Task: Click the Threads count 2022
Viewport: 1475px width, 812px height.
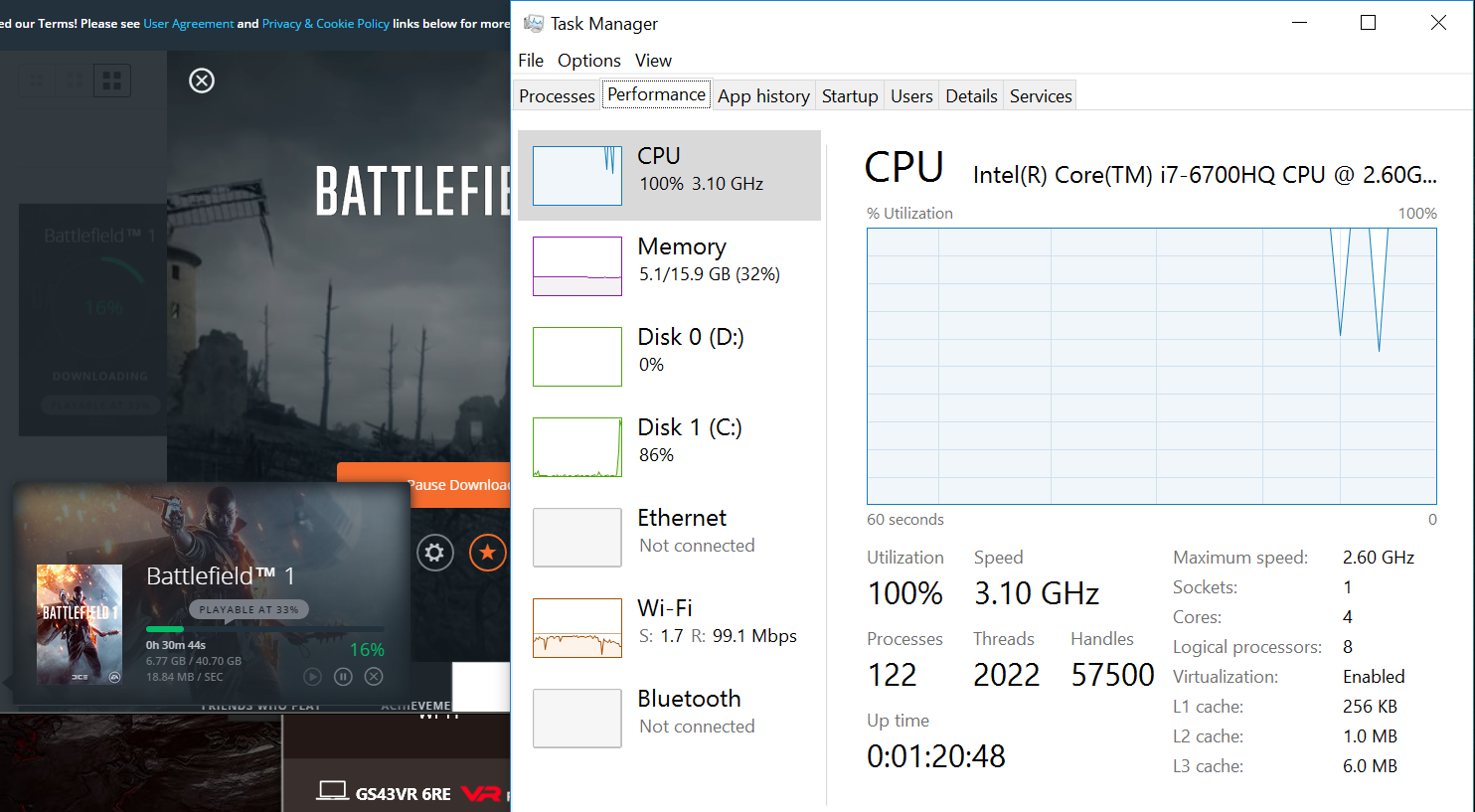Action: click(x=1006, y=675)
